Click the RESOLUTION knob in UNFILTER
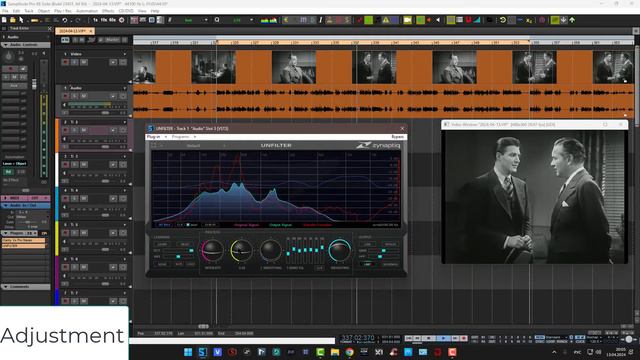The image size is (640, 360). (340, 250)
